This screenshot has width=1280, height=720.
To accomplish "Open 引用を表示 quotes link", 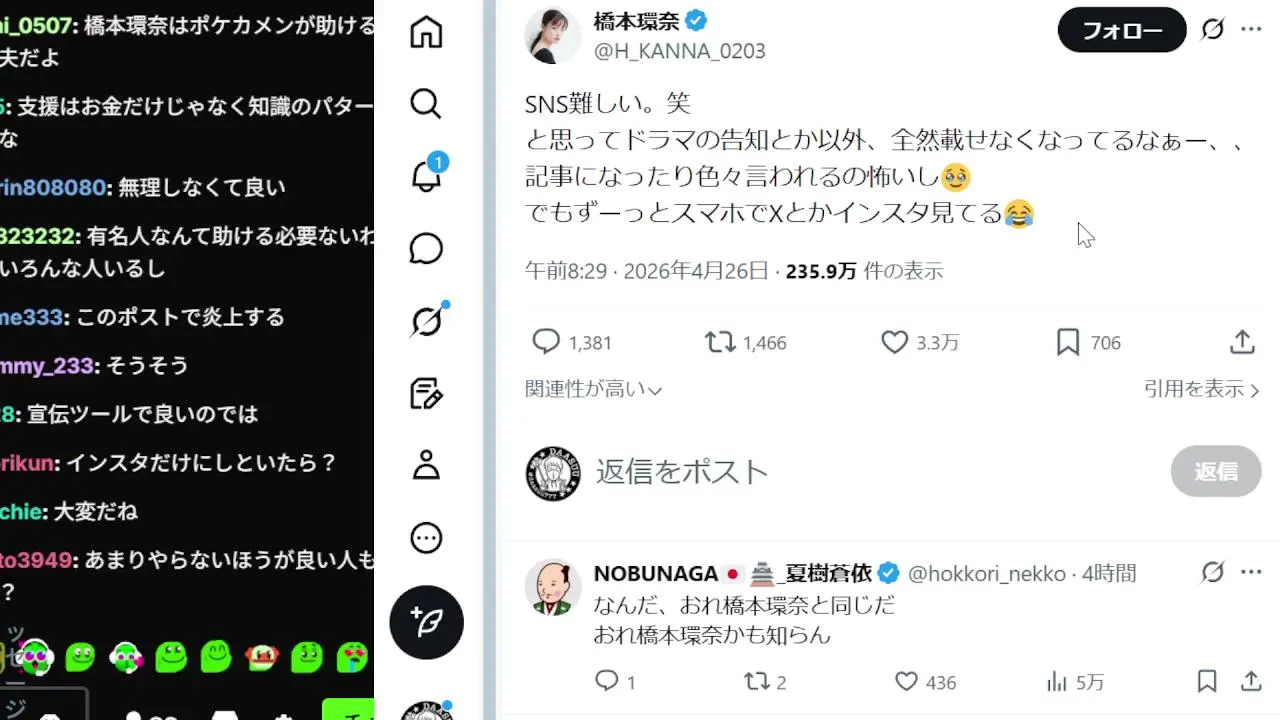I will (1201, 390).
